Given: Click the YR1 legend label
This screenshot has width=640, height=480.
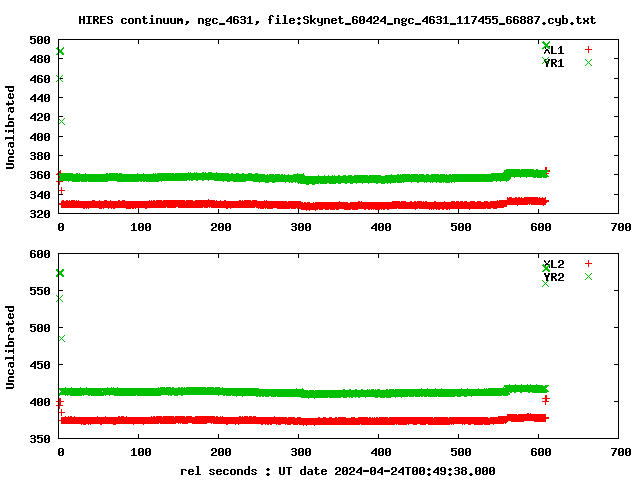Looking at the screenshot, I should [x=554, y=63].
